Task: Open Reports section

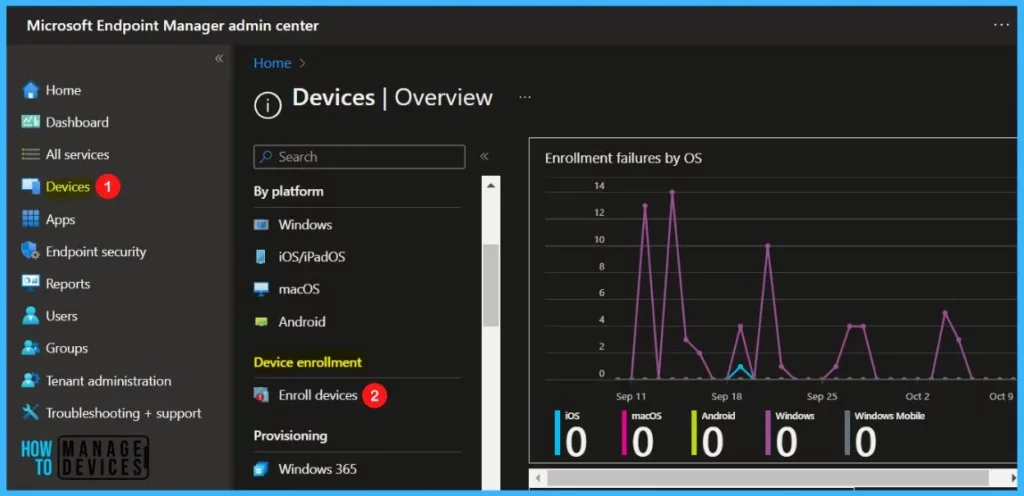Action: (68, 284)
